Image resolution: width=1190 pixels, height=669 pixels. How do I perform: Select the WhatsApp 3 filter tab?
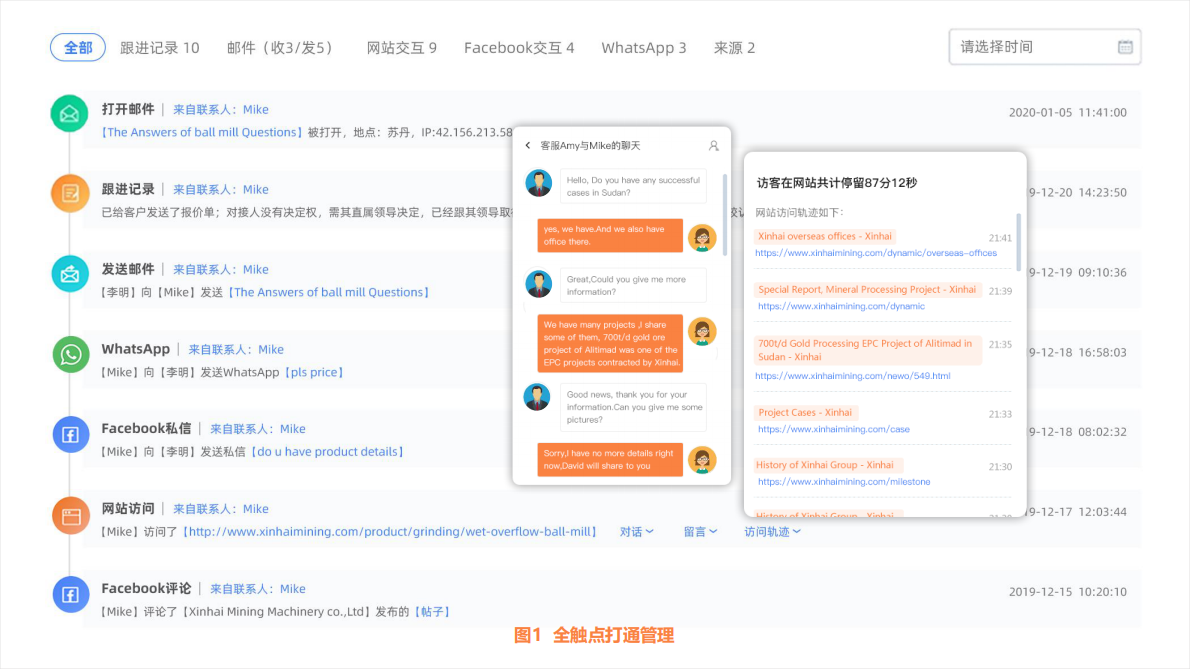pyautogui.click(x=643, y=46)
